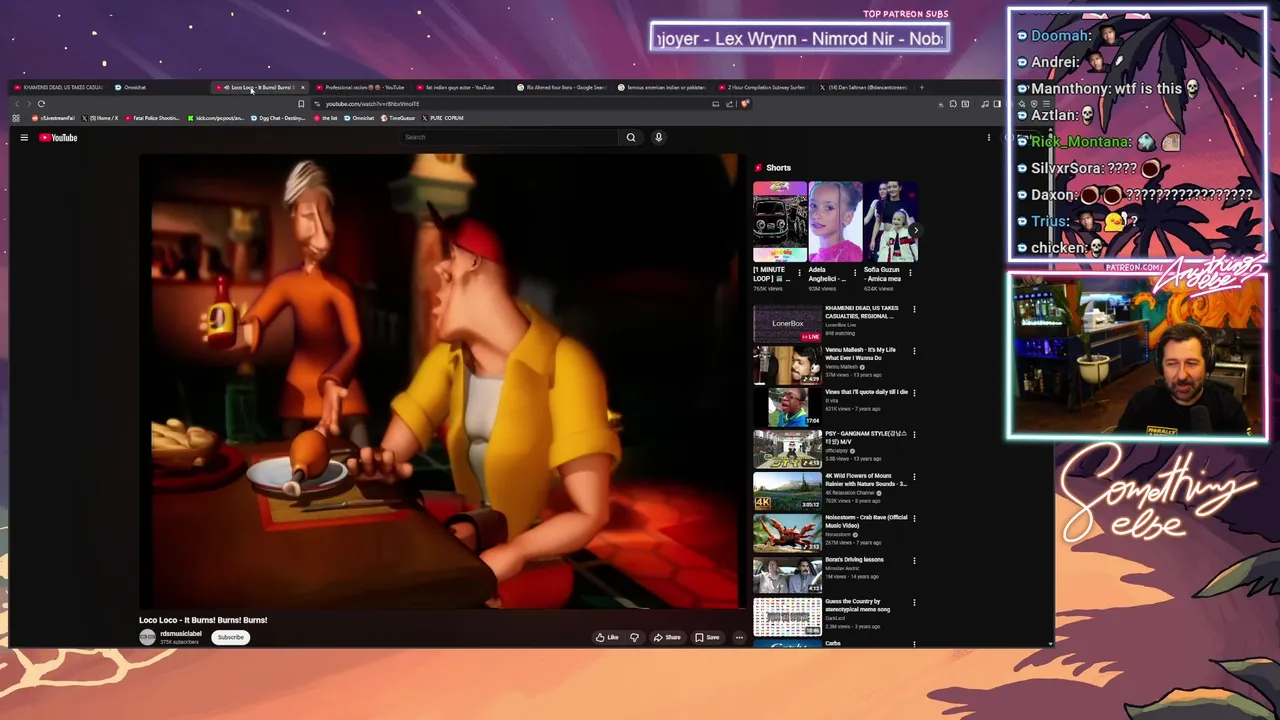Screen dimensions: 1280x720
Task: Open options for PSY Gangnam Style video
Action: (x=914, y=436)
